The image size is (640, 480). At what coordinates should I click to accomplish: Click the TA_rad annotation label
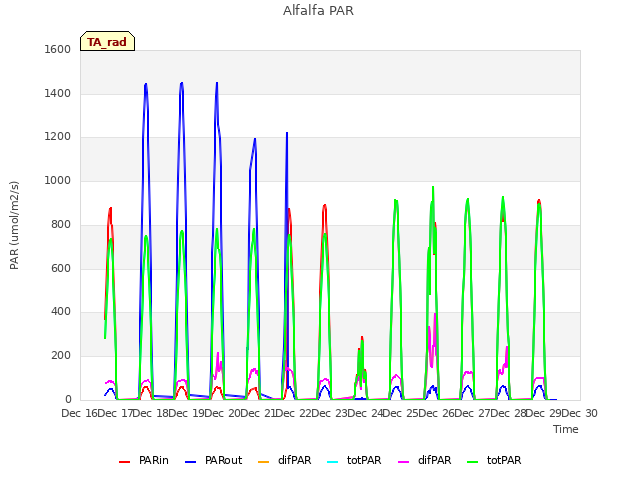click(107, 41)
